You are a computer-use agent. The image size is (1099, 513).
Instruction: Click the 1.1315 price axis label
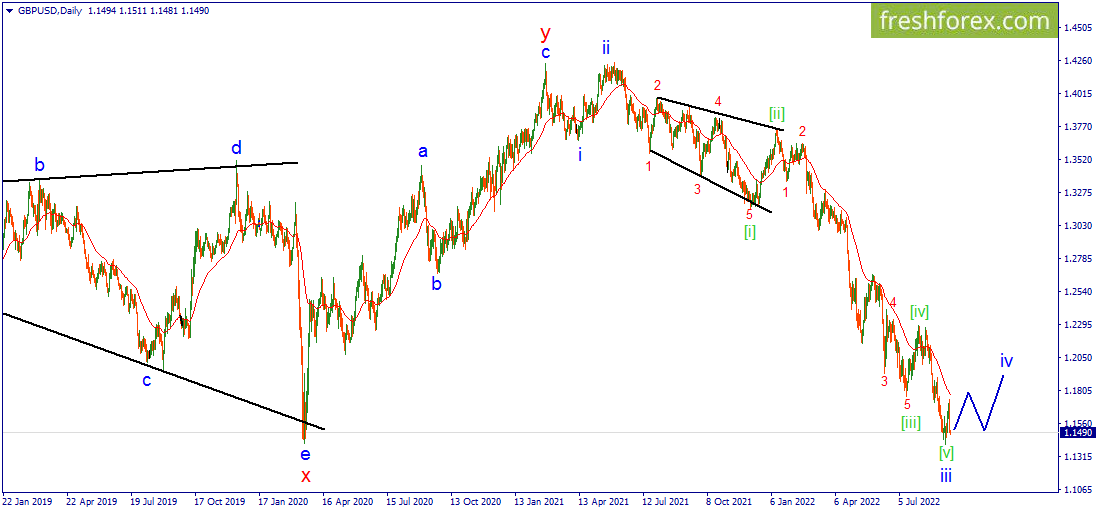(1078, 456)
